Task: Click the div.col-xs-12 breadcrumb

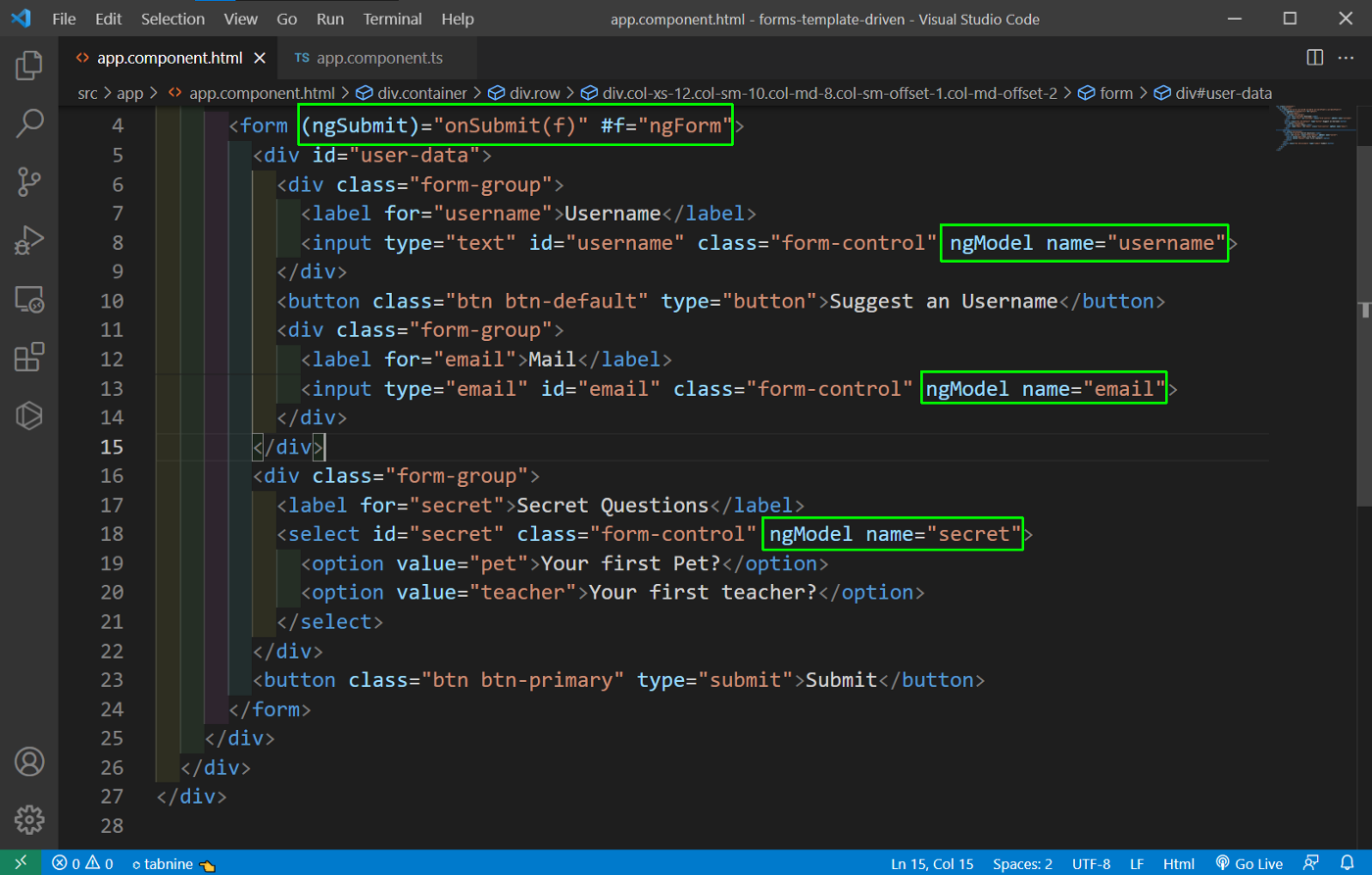Action: click(x=819, y=93)
